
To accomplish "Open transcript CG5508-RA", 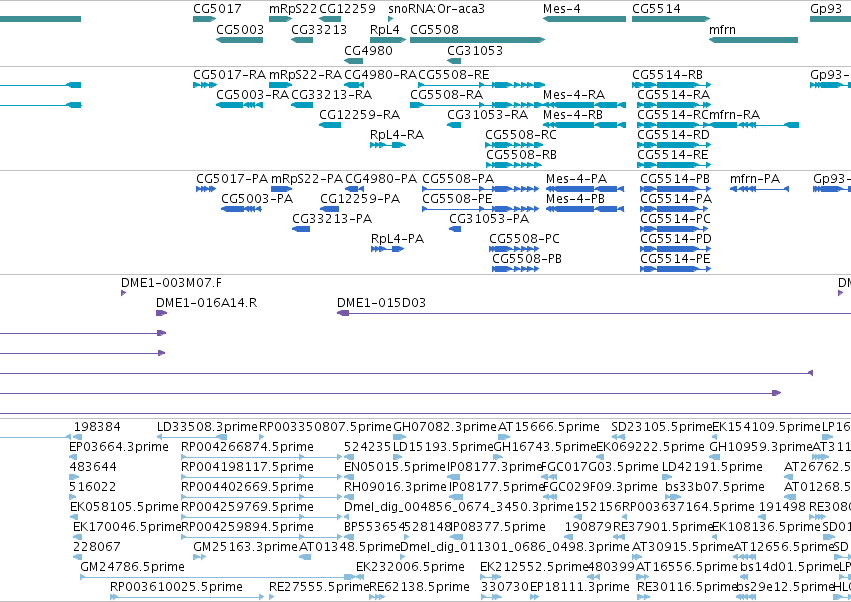I will 477,105.
